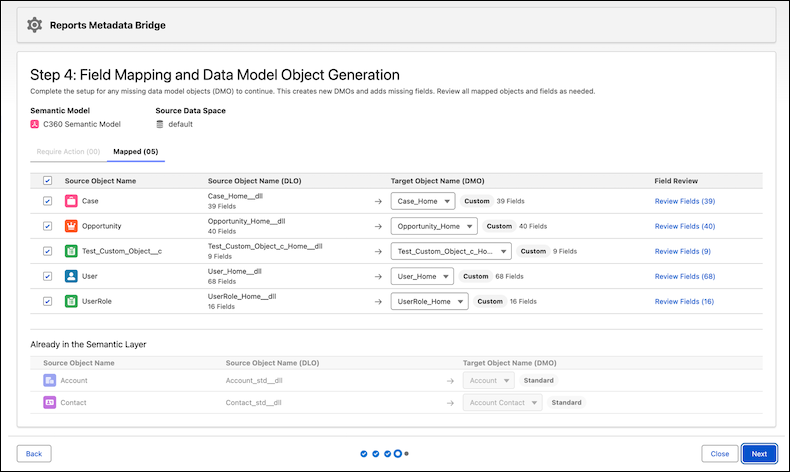Open Review Fields (68) for User
This screenshot has height=472, width=790.
tap(685, 276)
